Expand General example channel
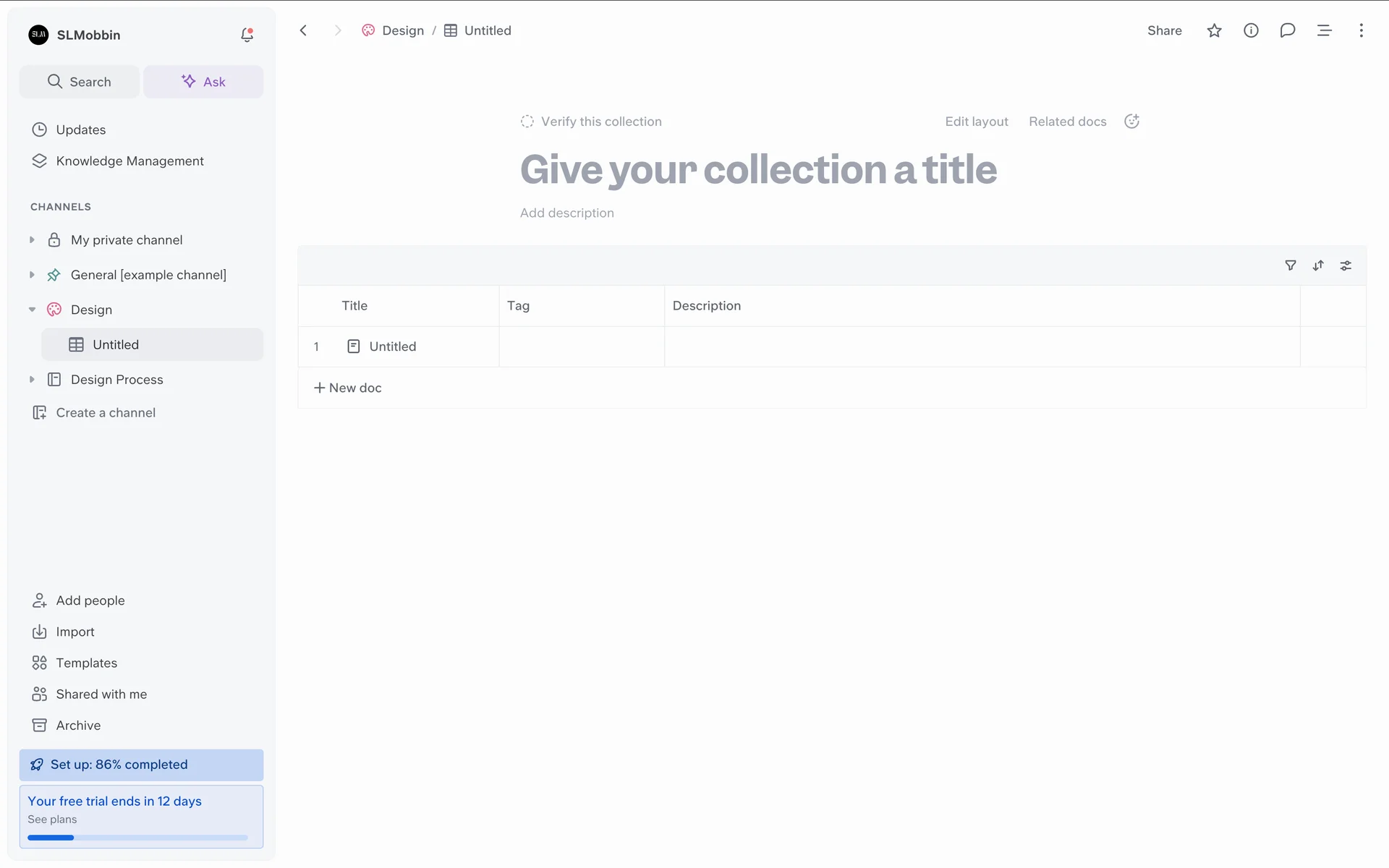 click(x=32, y=275)
